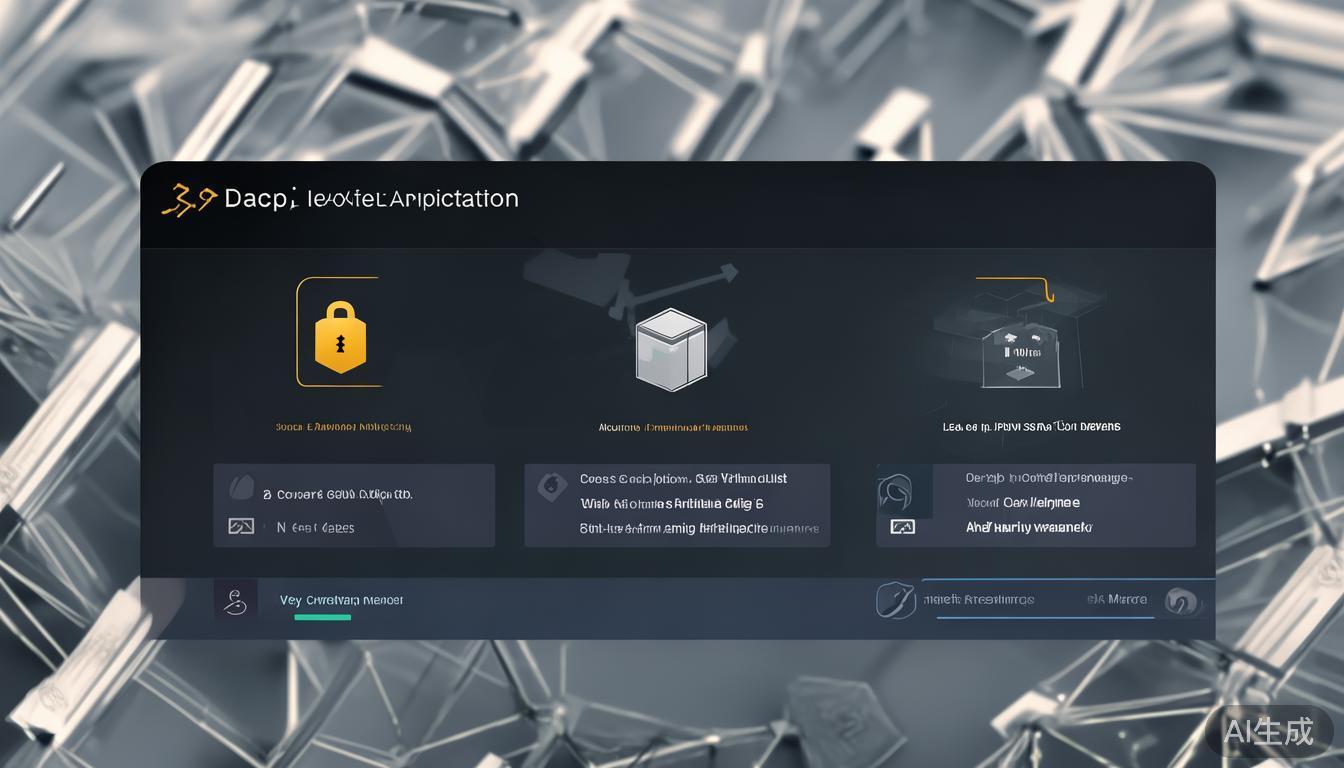This screenshot has width=1344, height=768.
Task: Click the avatar icon above the green underline
Action: [235, 598]
